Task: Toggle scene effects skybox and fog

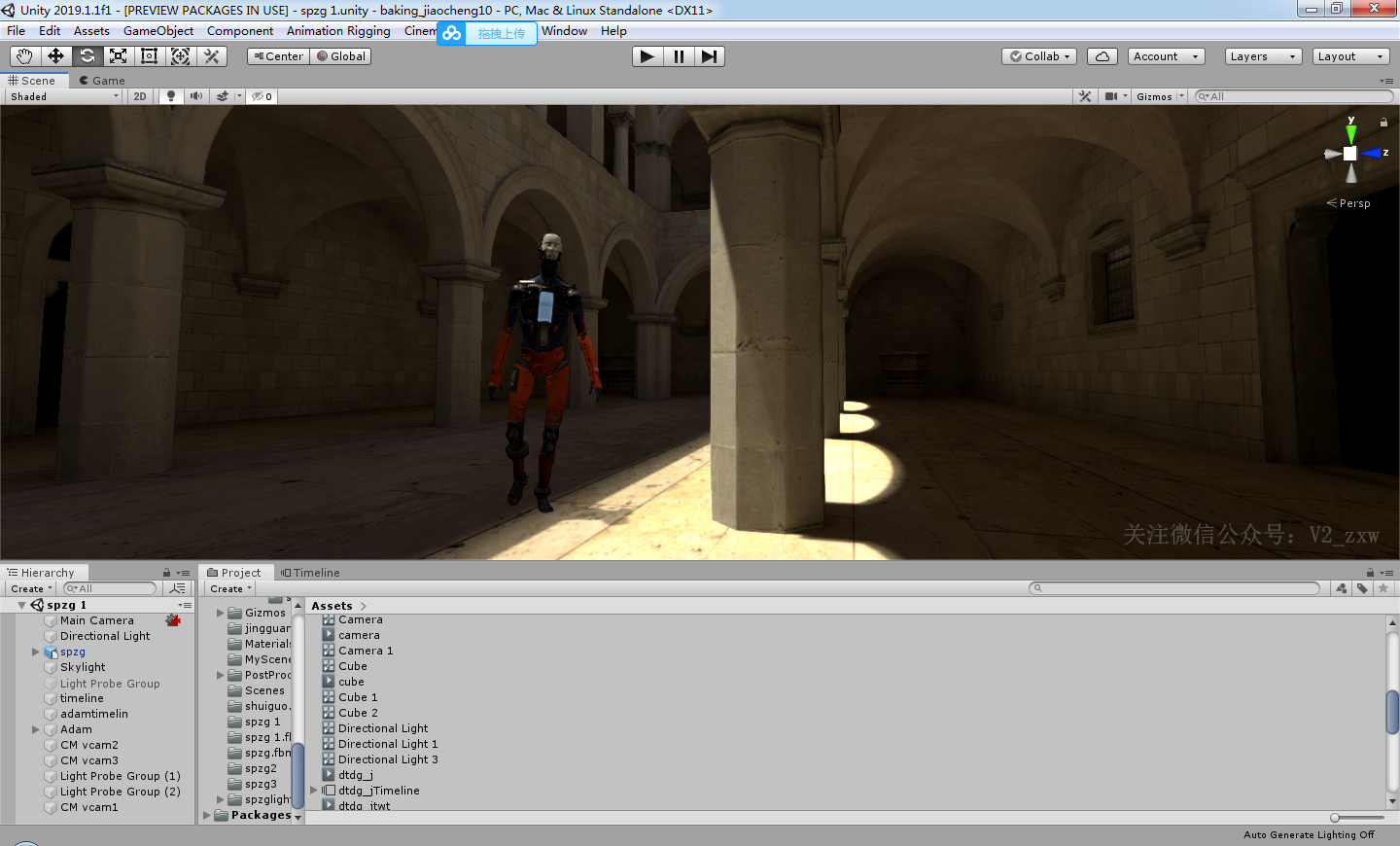Action: point(222,96)
